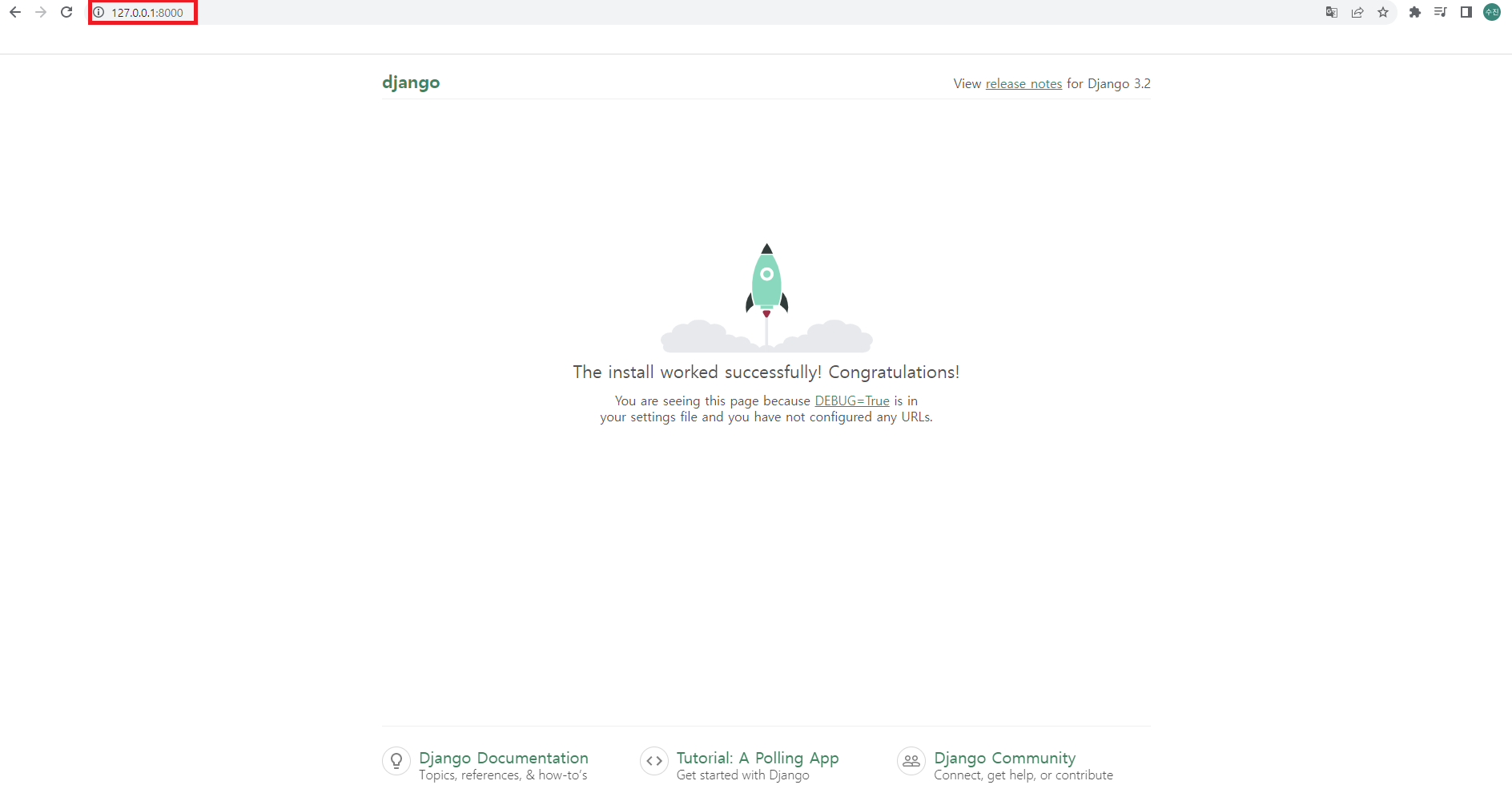Screen dimensions: 1512x801
Task: Click 'Connect, get help, or contribute' text
Action: [x=1023, y=775]
